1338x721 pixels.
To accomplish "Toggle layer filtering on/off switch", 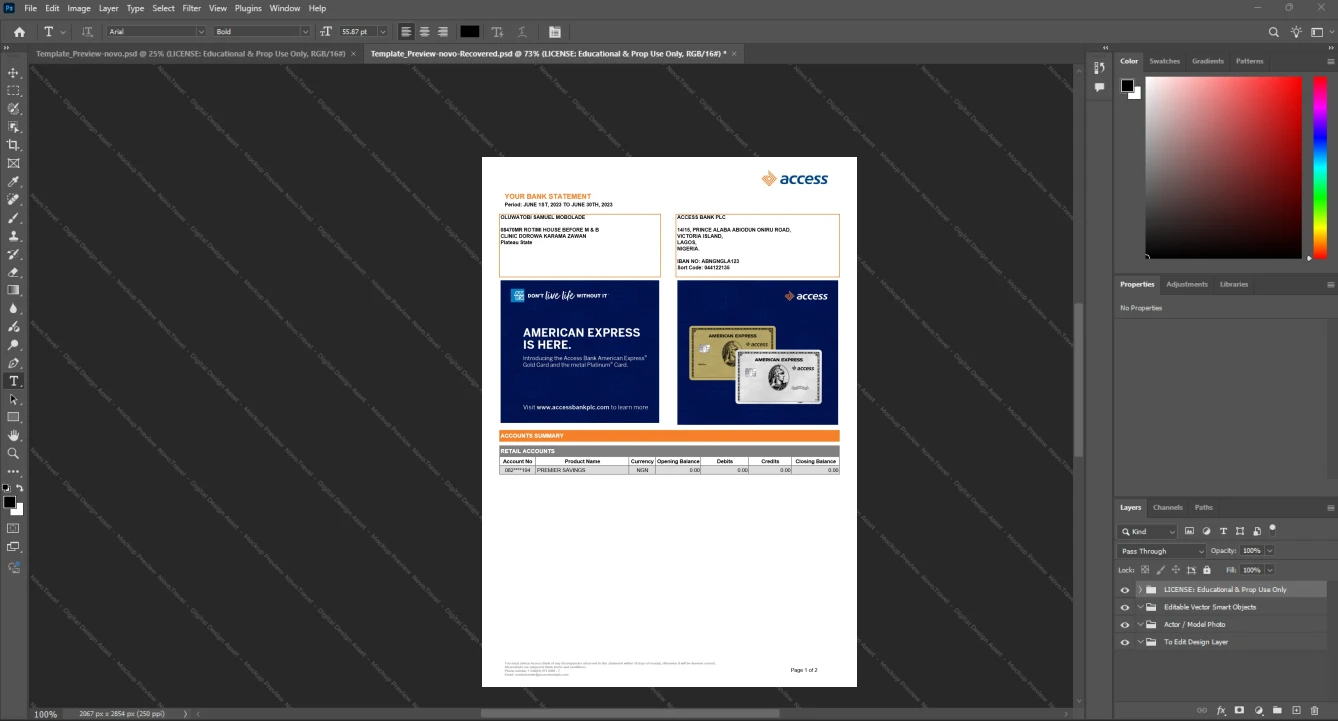I will [1272, 528].
